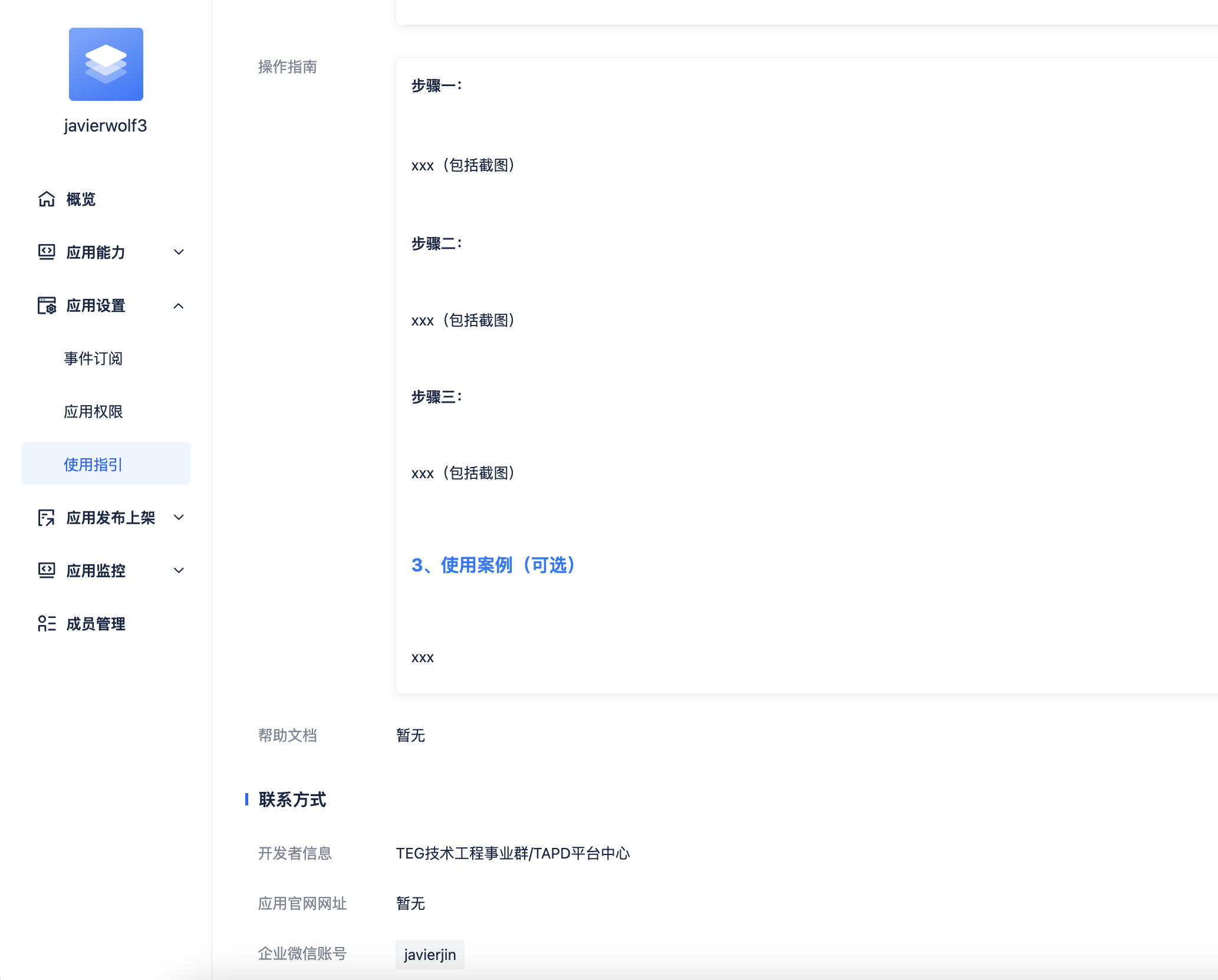Viewport: 1218px width, 980px height.
Task: Click the 概览 home icon
Action: [x=47, y=199]
